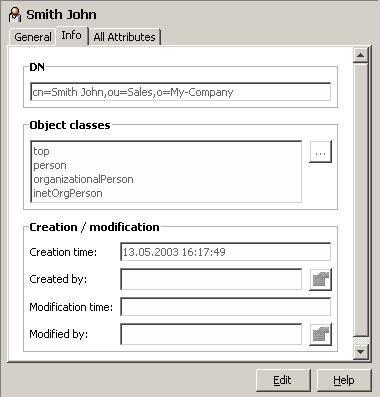Click the 'Created by:' label
The height and width of the screenshot is (397, 380).
[x=58, y=279]
